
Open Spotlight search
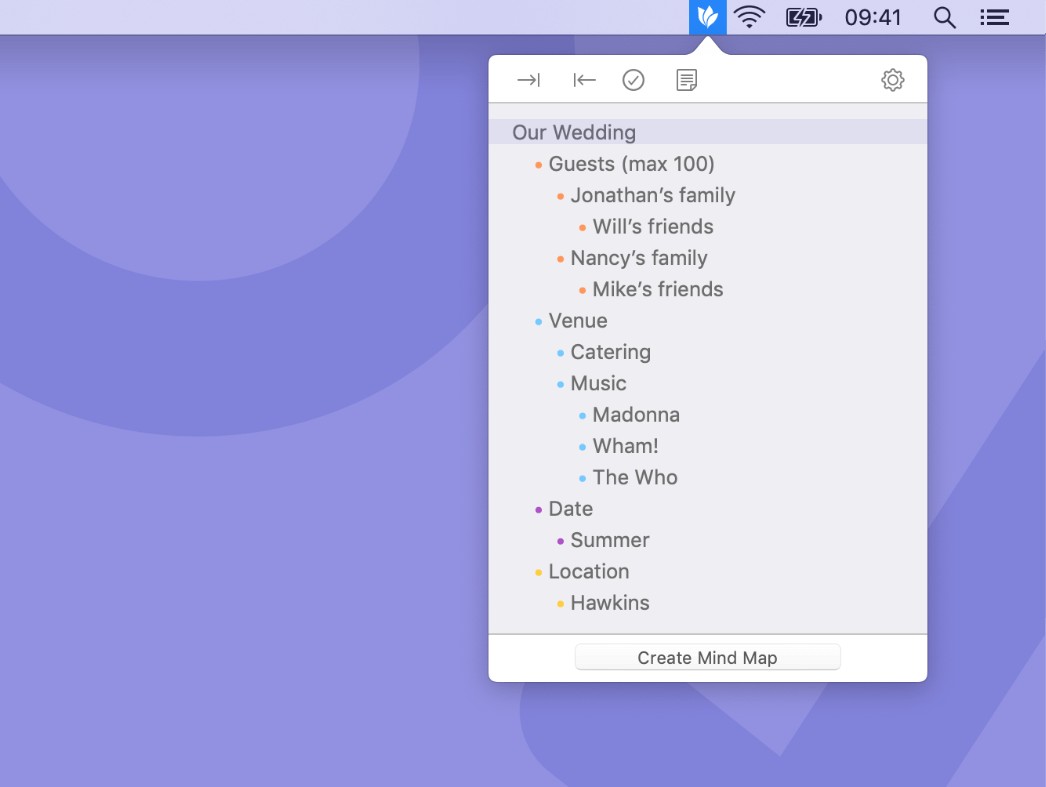tap(944, 17)
